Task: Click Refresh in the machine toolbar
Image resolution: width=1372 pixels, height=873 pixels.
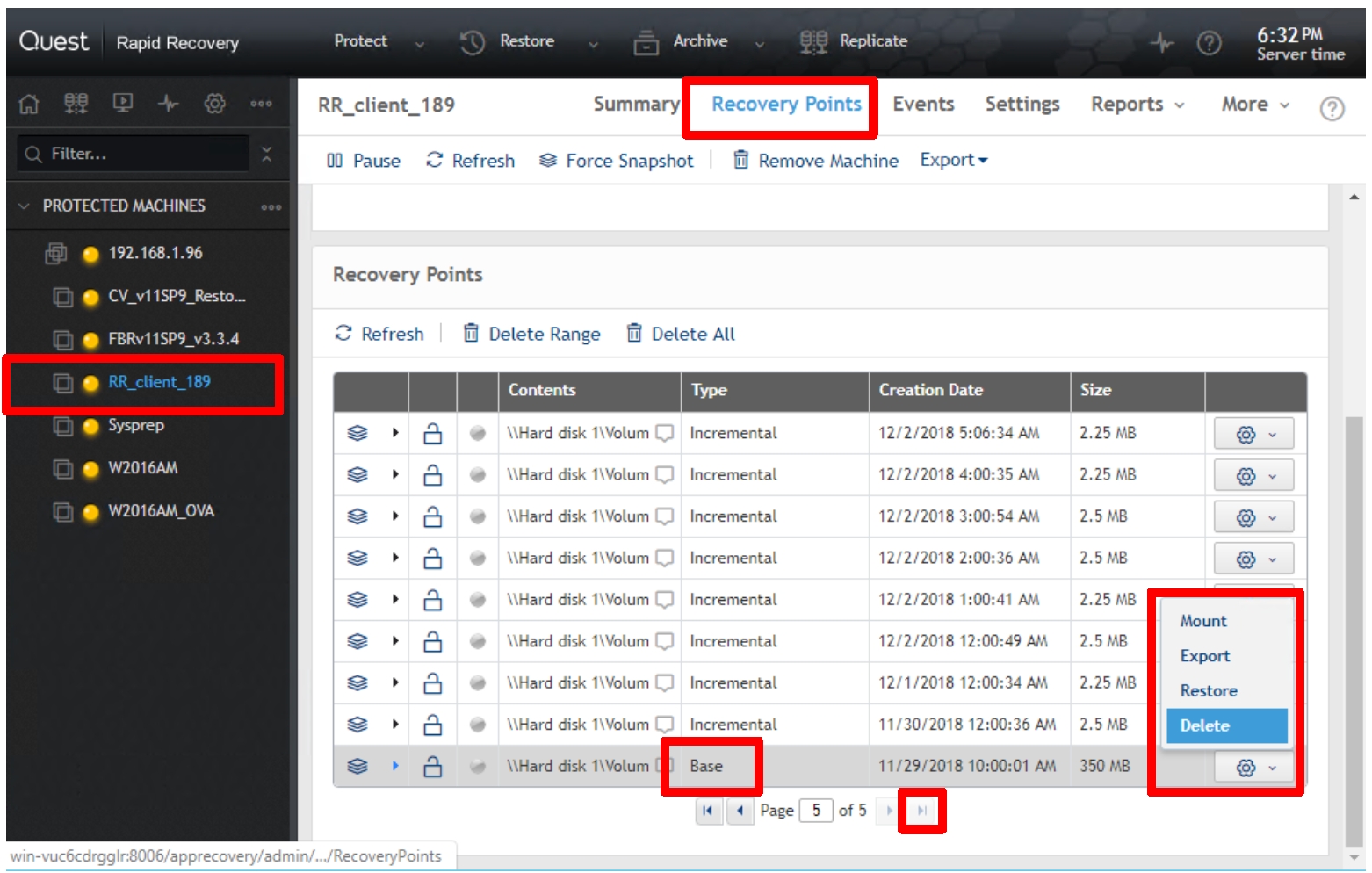Action: click(x=471, y=161)
